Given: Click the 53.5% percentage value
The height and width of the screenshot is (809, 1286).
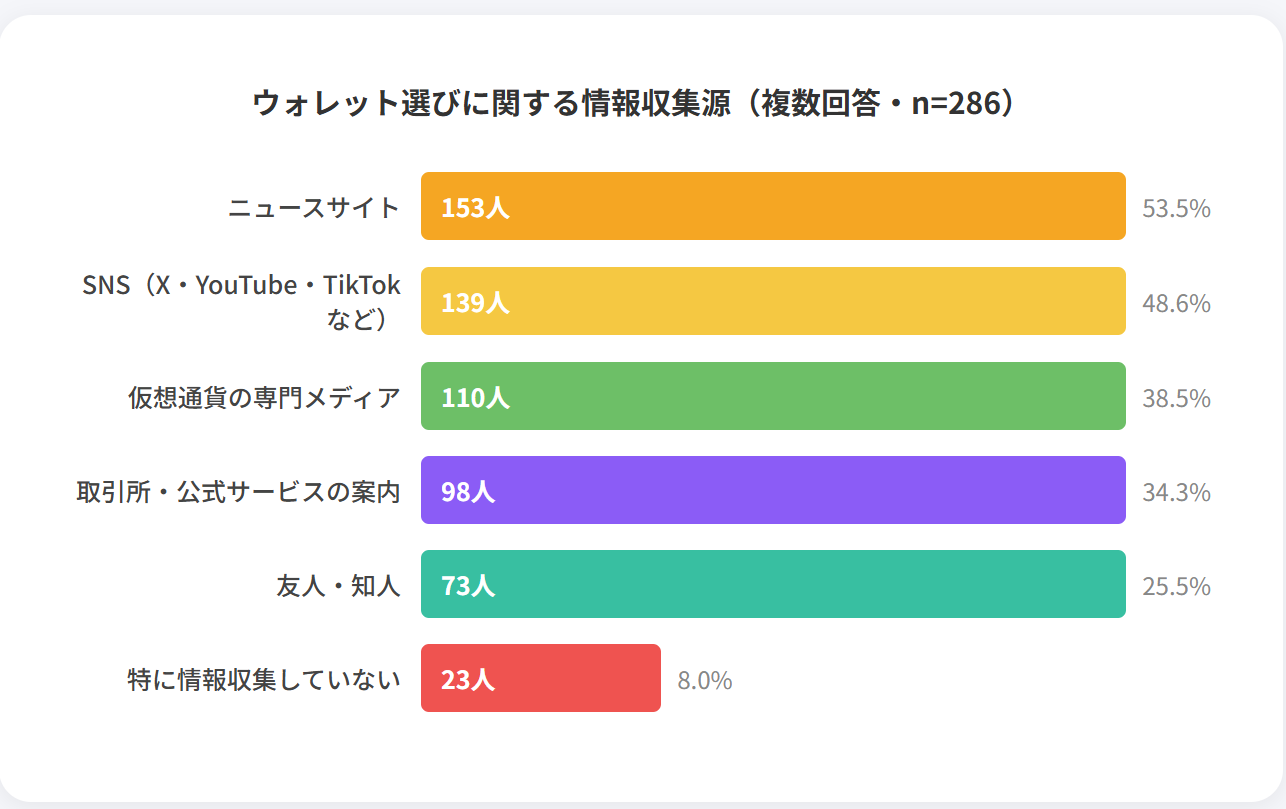Looking at the screenshot, I should [x=1176, y=209].
